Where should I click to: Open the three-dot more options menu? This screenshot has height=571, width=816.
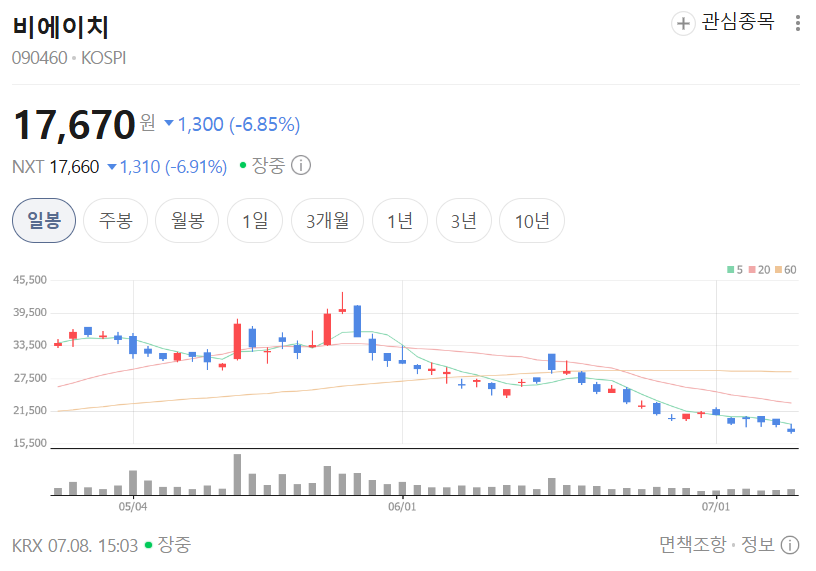coord(797,23)
